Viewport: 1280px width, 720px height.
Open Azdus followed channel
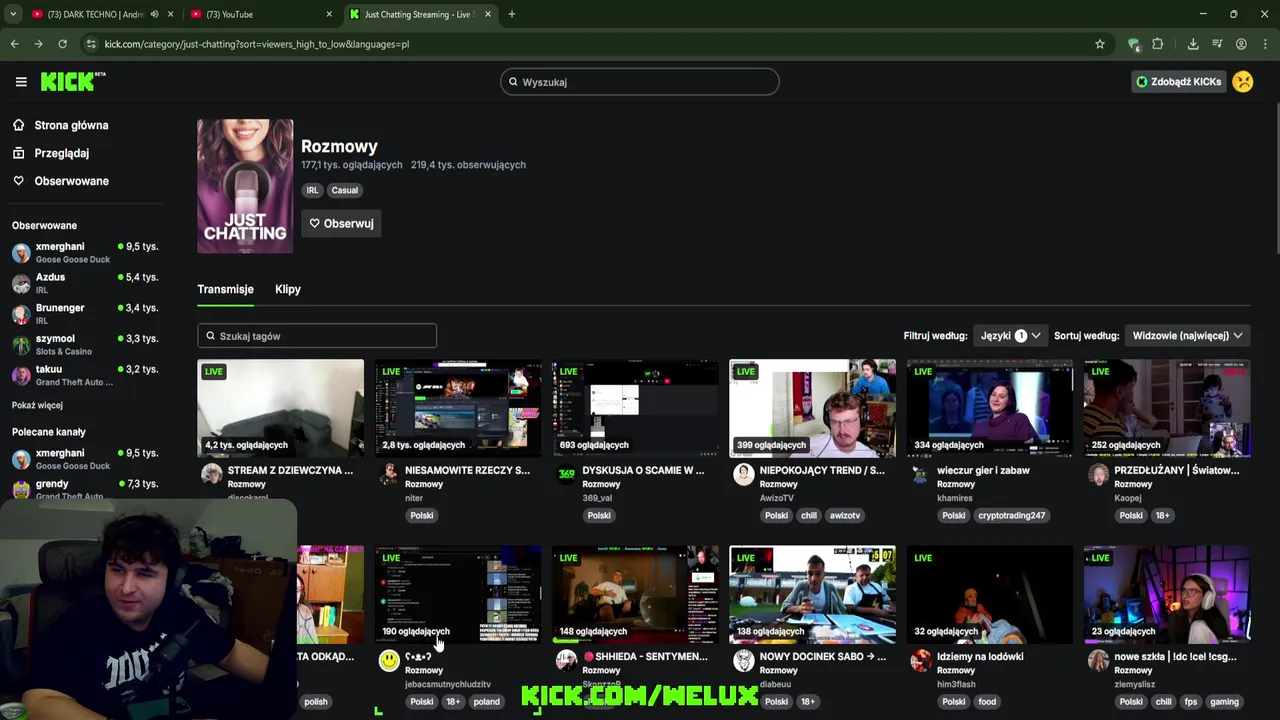[x=85, y=283]
